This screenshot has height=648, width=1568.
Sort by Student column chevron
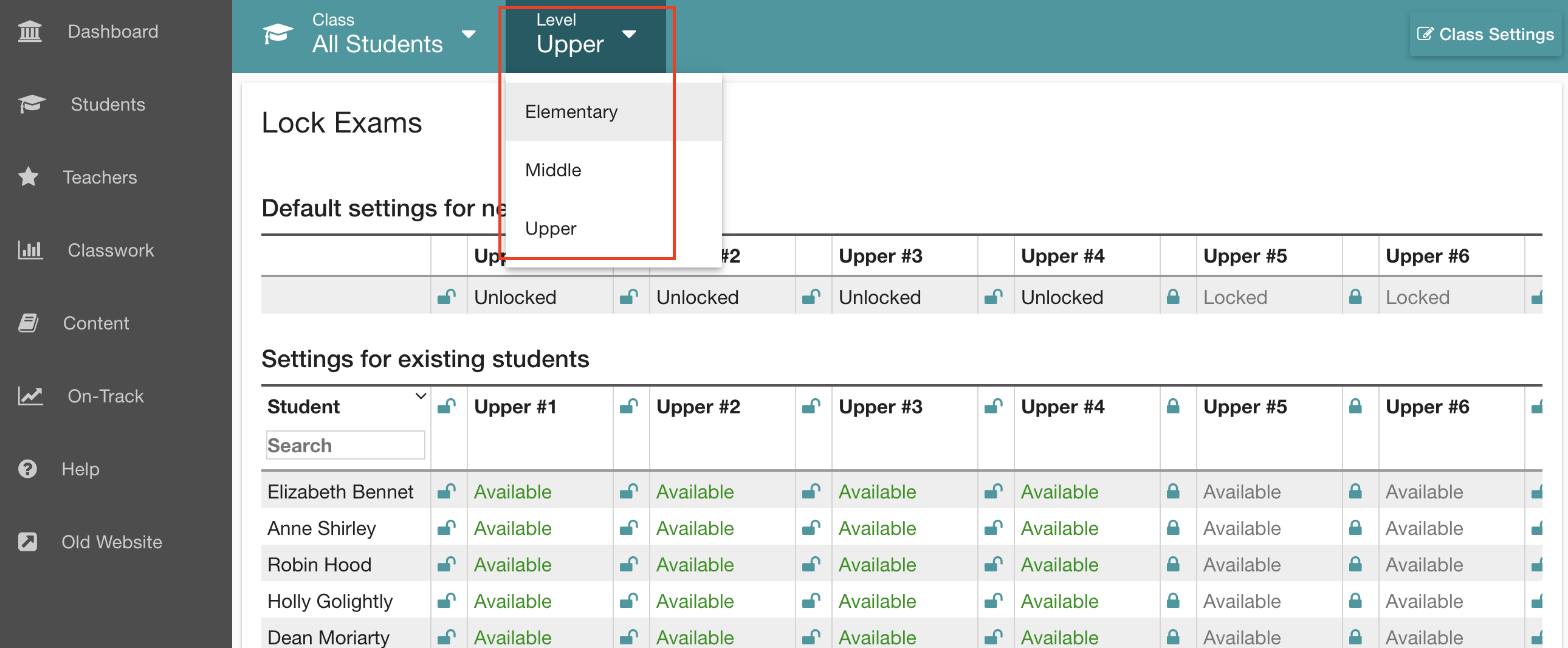pos(421,396)
